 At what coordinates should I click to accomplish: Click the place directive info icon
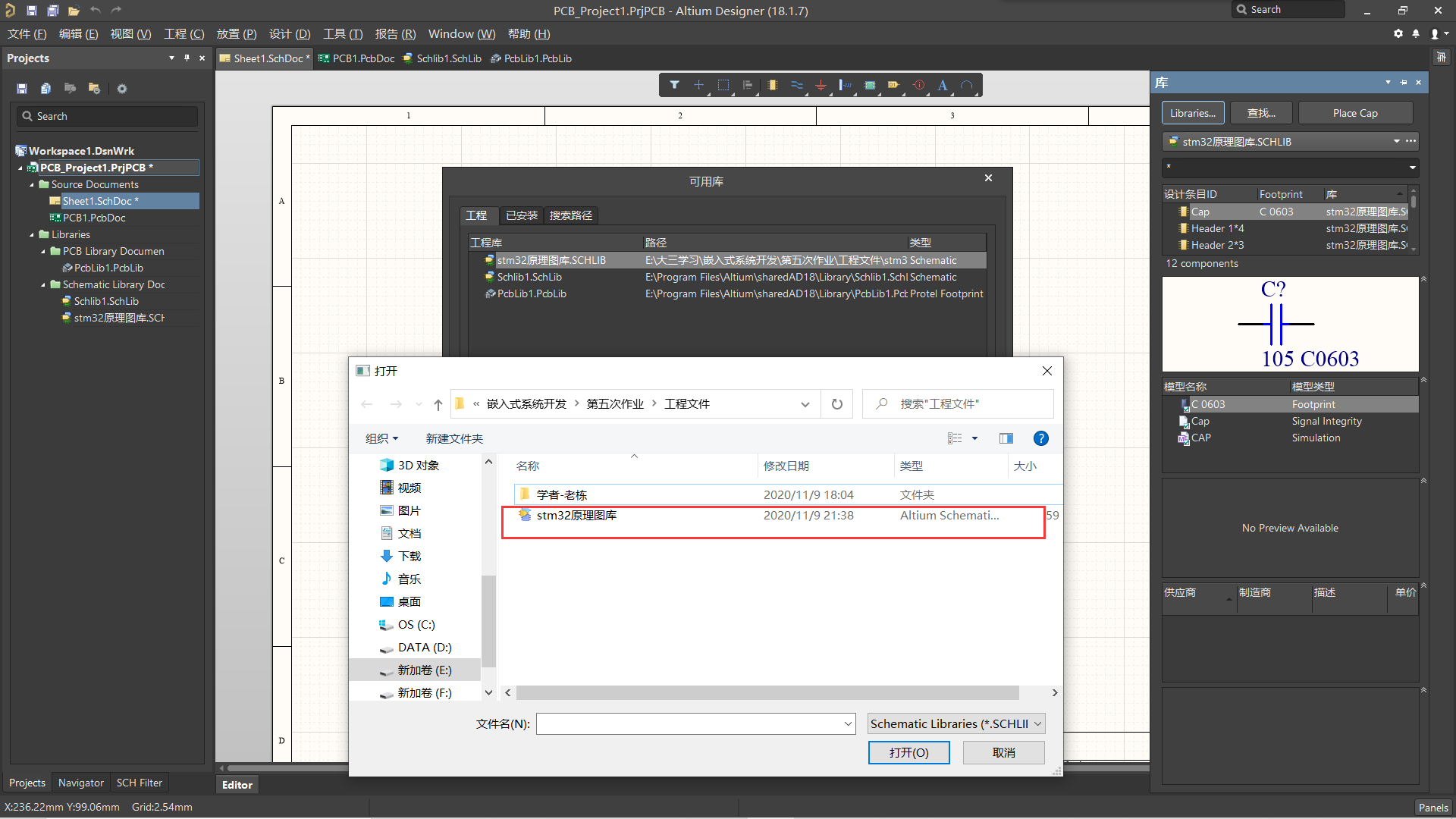point(919,85)
